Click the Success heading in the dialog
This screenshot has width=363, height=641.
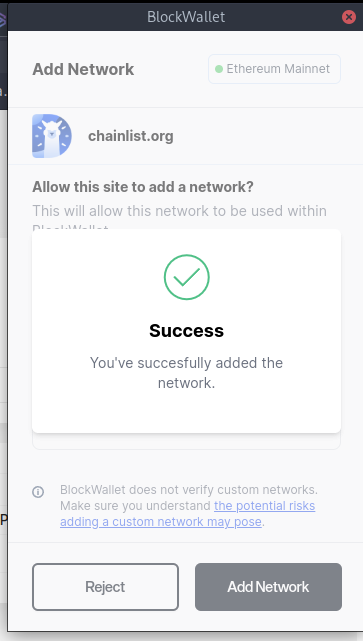[186, 331]
